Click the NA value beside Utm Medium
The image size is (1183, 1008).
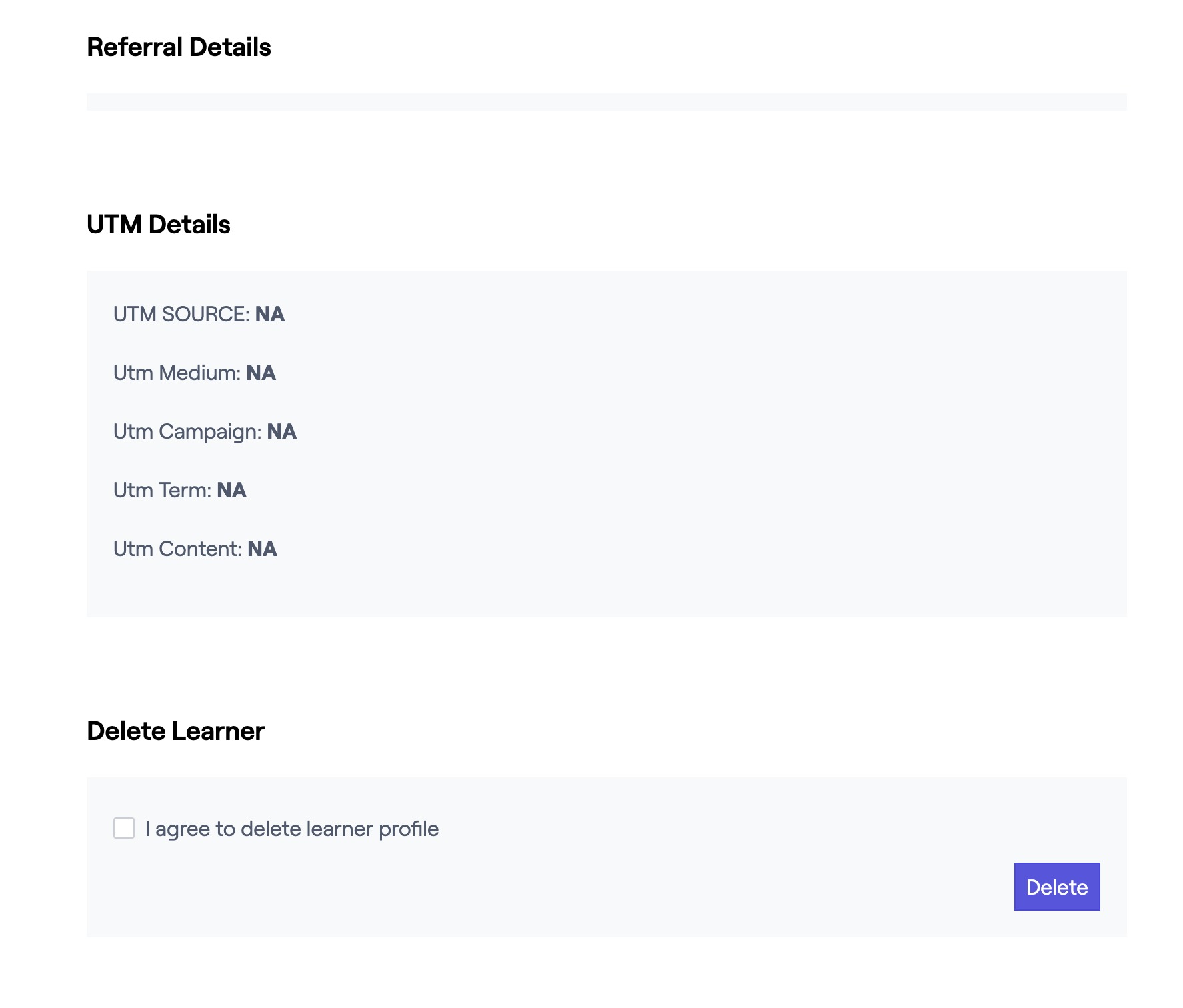[x=261, y=373]
